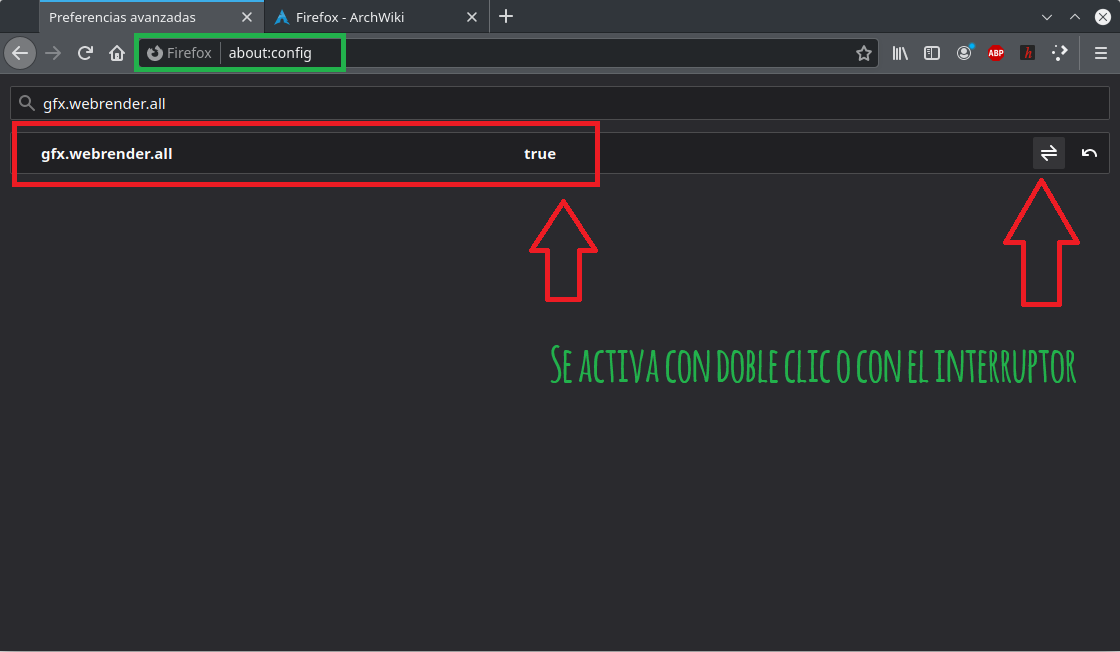Click the red h extension icon
Screen dimensions: 1120x652
[1027, 53]
